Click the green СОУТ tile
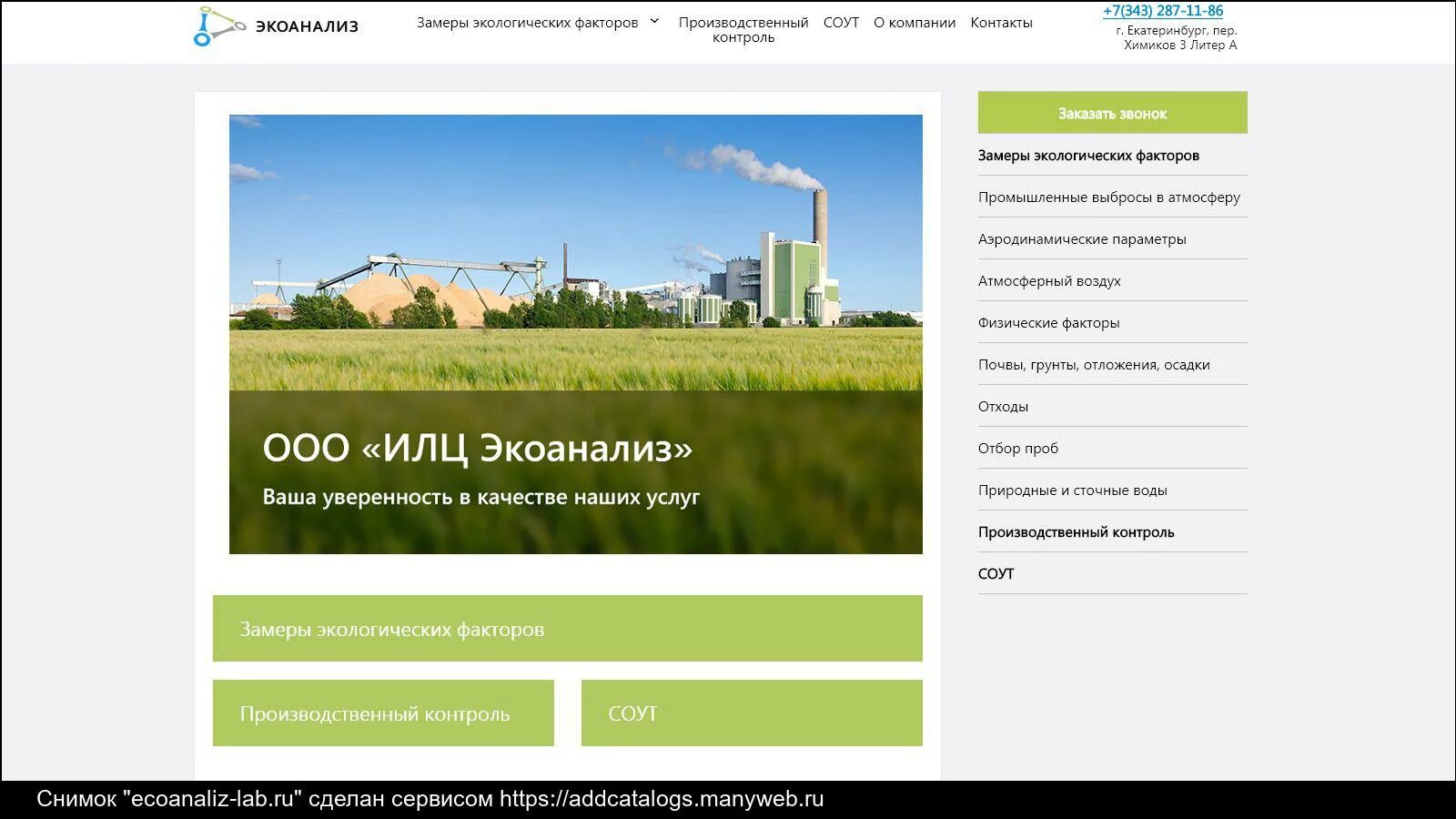 pos(752,713)
